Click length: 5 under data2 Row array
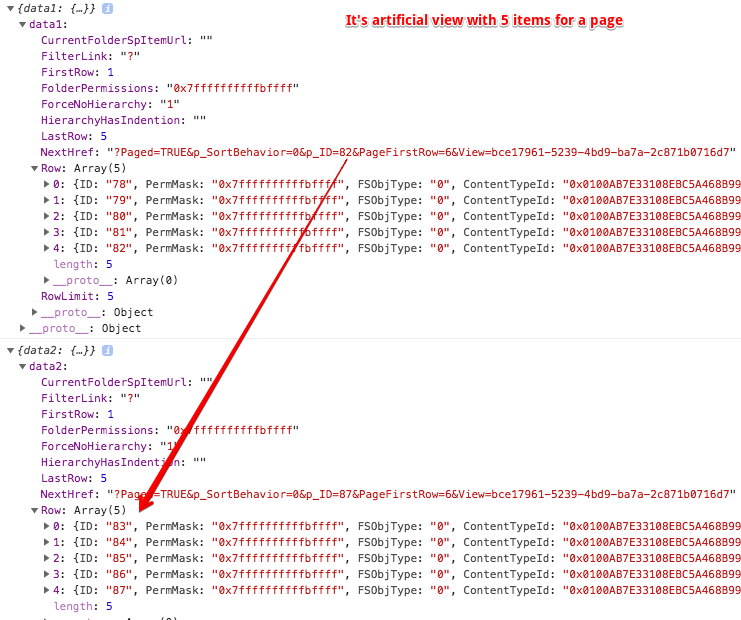Viewport: 741px width, 620px height. (x=83, y=606)
